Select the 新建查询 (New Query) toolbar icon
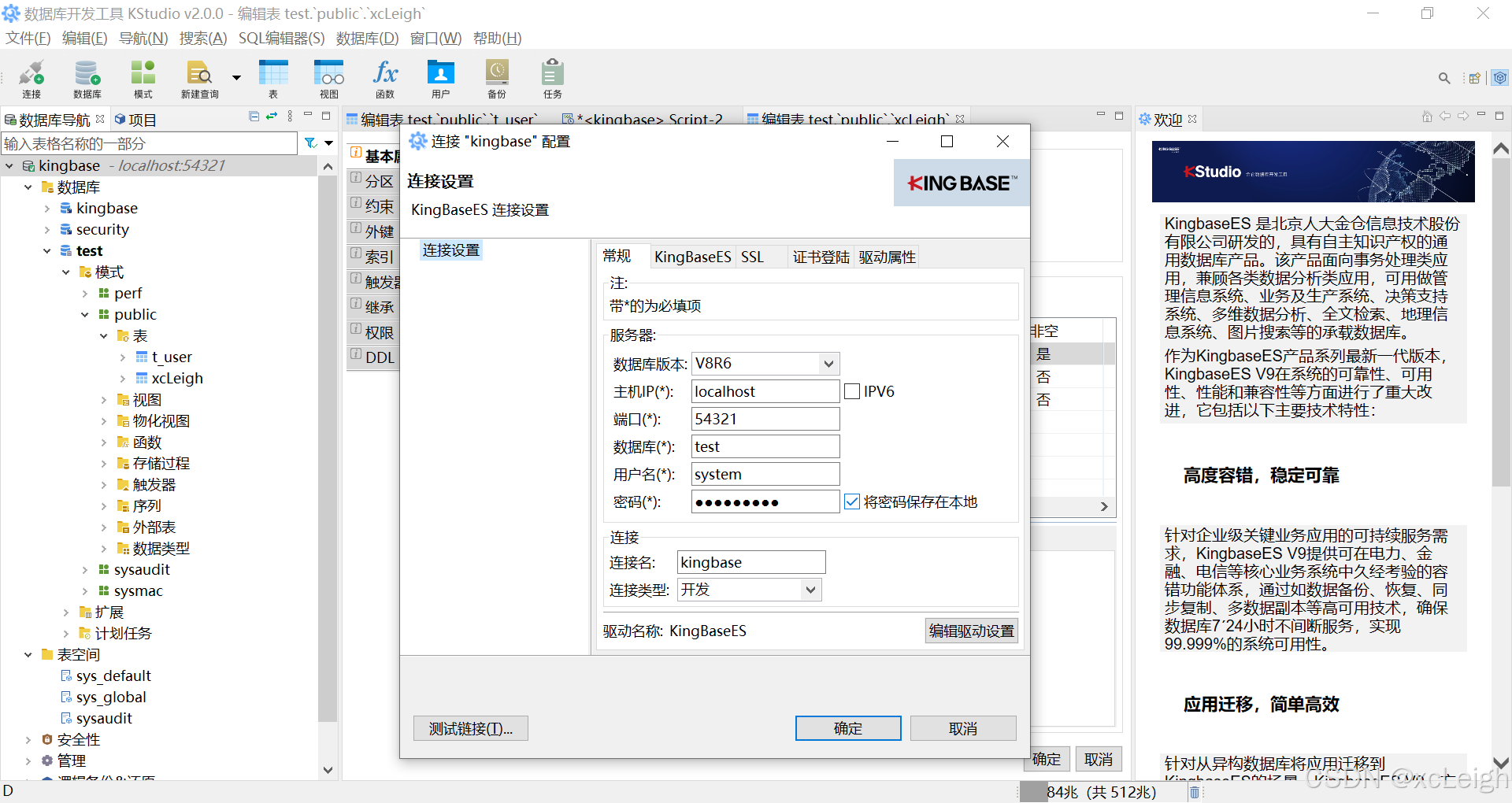 click(x=198, y=77)
